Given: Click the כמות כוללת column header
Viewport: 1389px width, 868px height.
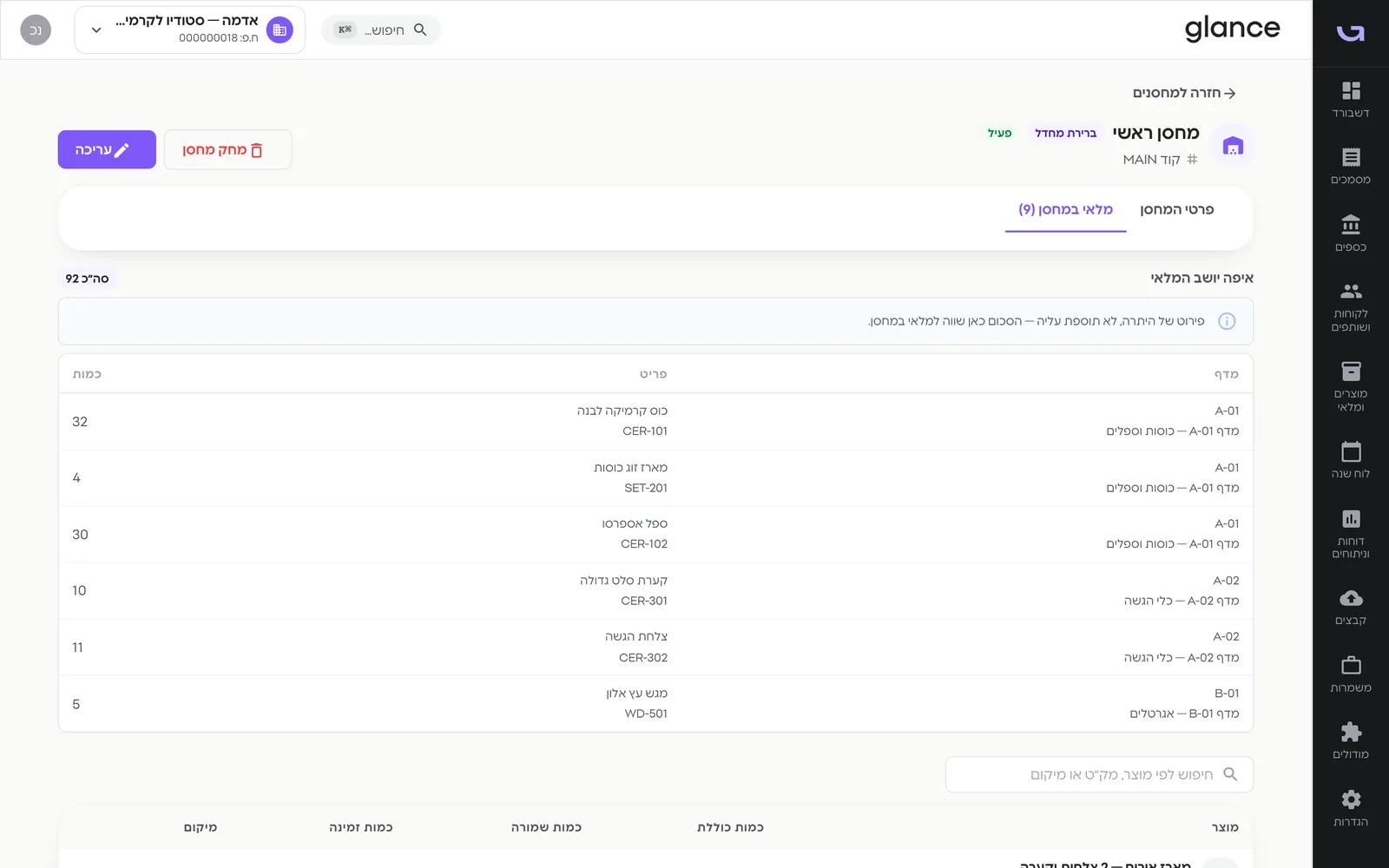Looking at the screenshot, I should pos(730,827).
